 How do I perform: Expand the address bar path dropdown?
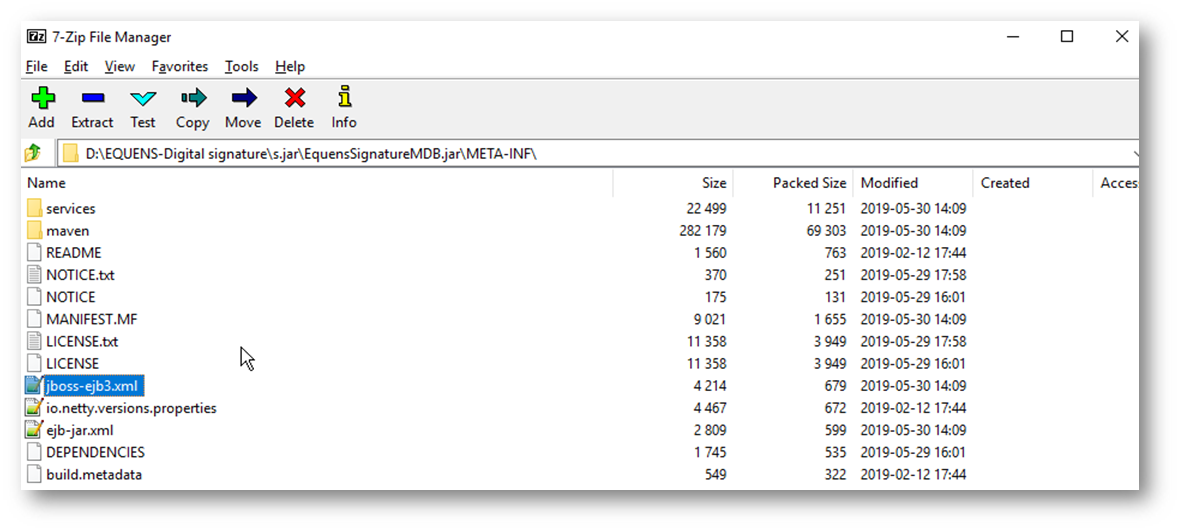(1132, 154)
